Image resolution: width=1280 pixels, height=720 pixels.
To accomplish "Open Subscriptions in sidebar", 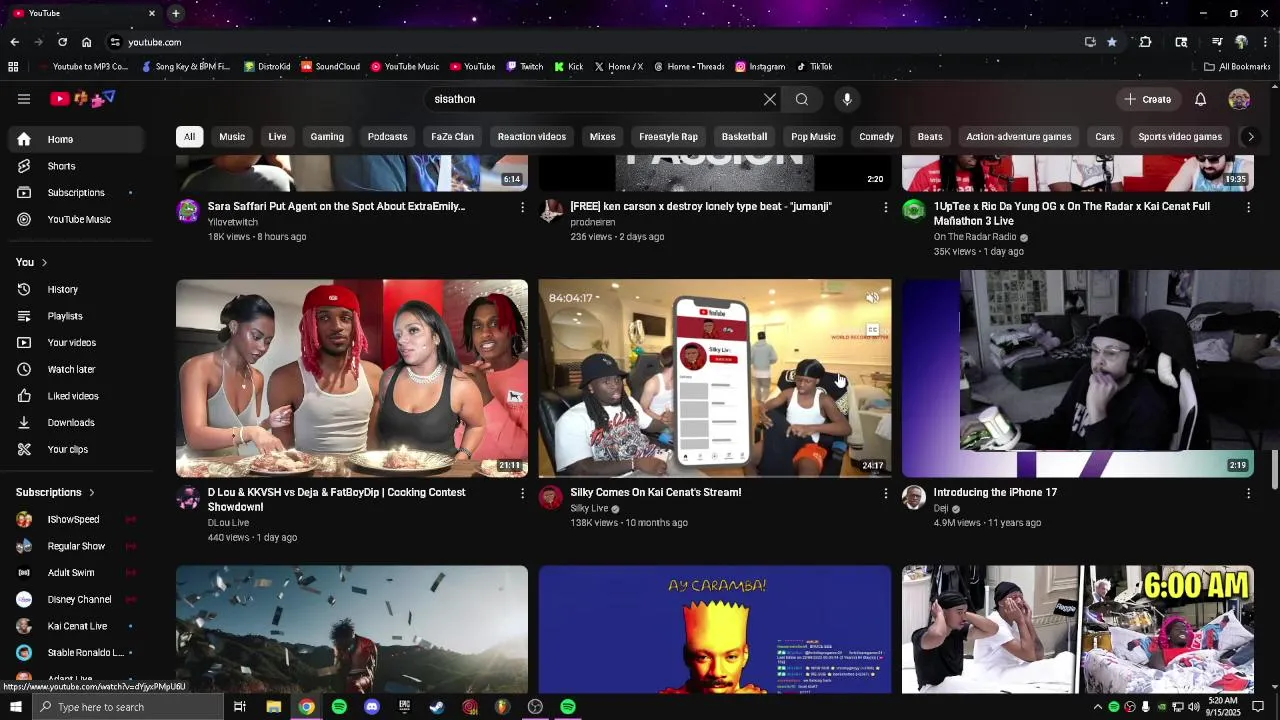I will click(77, 192).
